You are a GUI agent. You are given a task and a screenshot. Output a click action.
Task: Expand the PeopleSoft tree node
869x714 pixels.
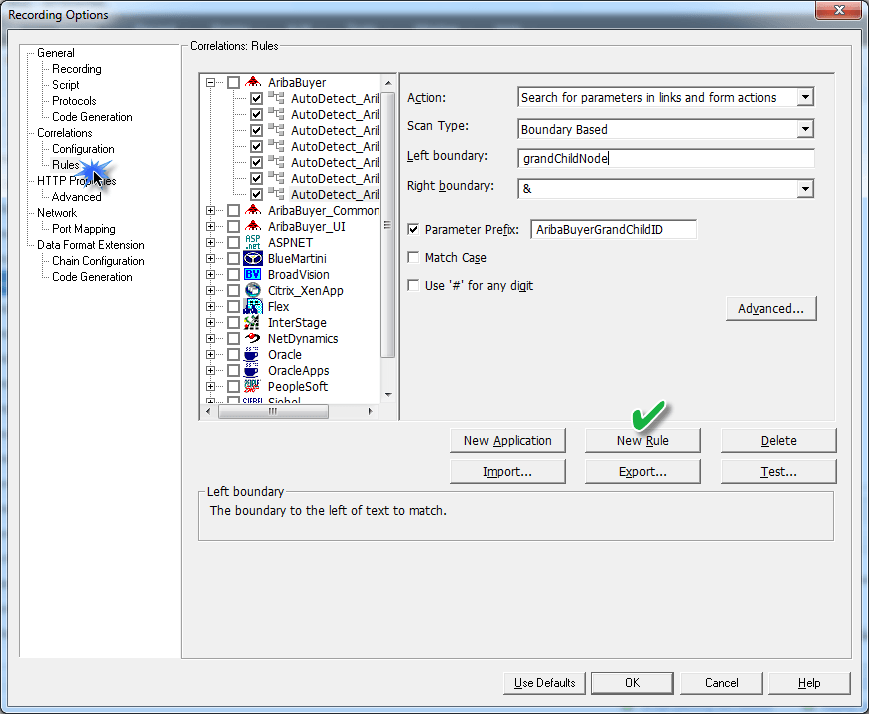211,386
